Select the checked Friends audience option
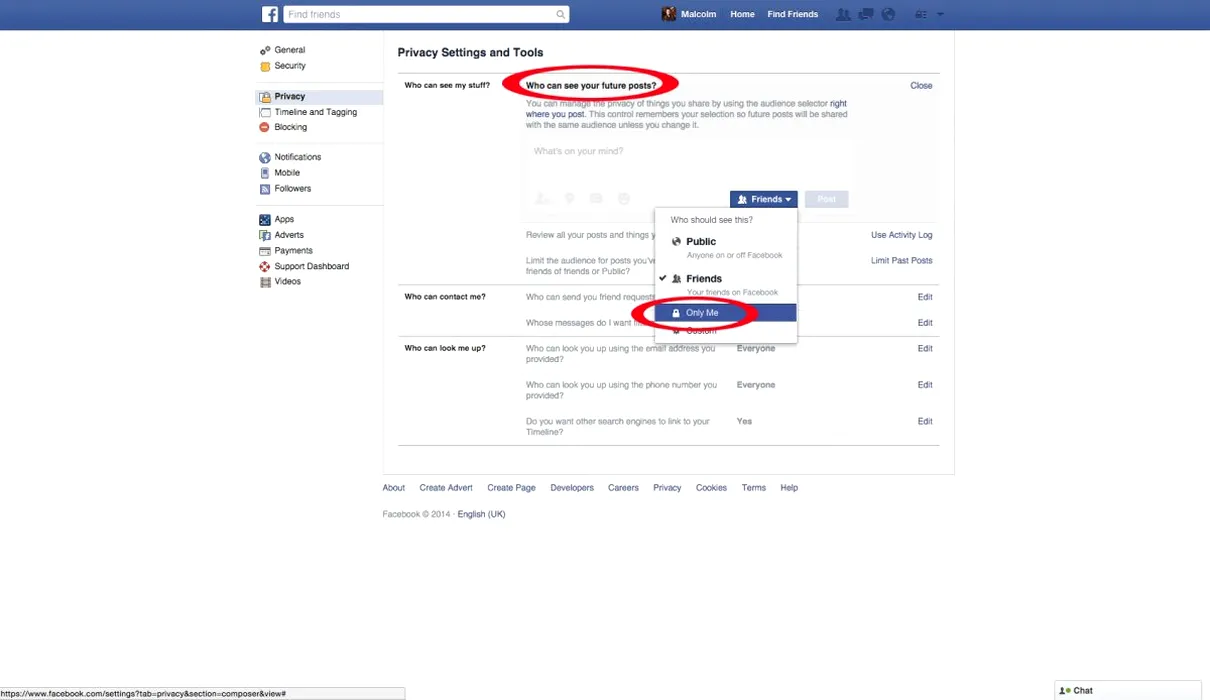The width and height of the screenshot is (1210, 700). 704,279
